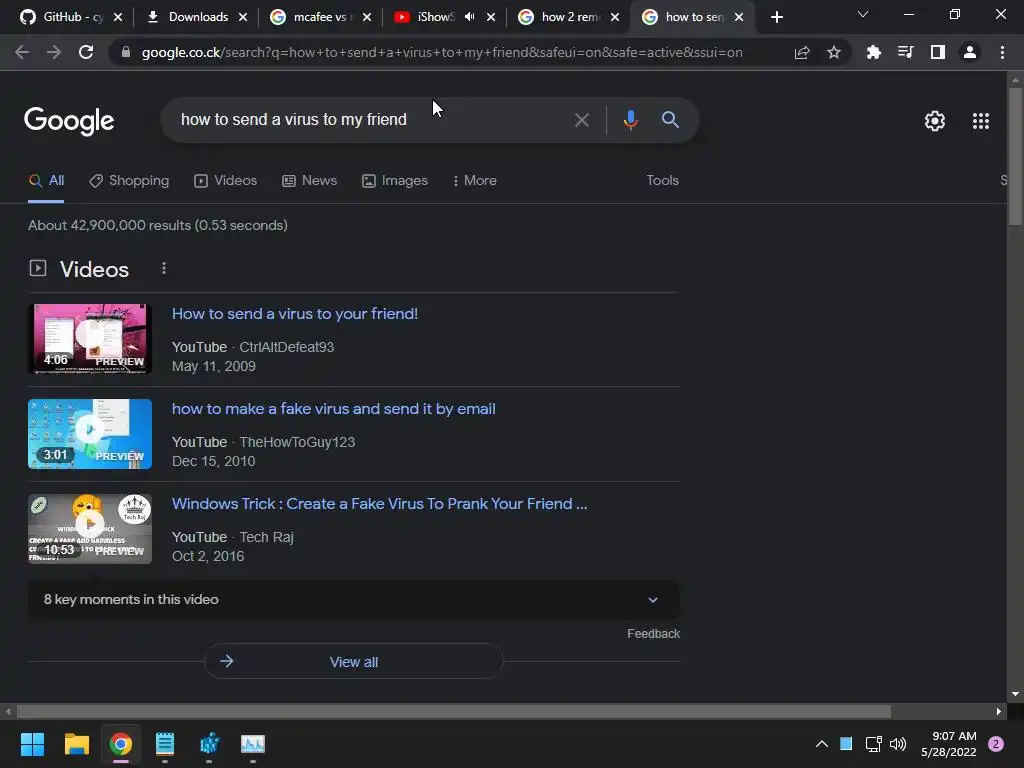This screenshot has width=1024, height=768.
Task: Reload the current page
Action: pos(86,52)
